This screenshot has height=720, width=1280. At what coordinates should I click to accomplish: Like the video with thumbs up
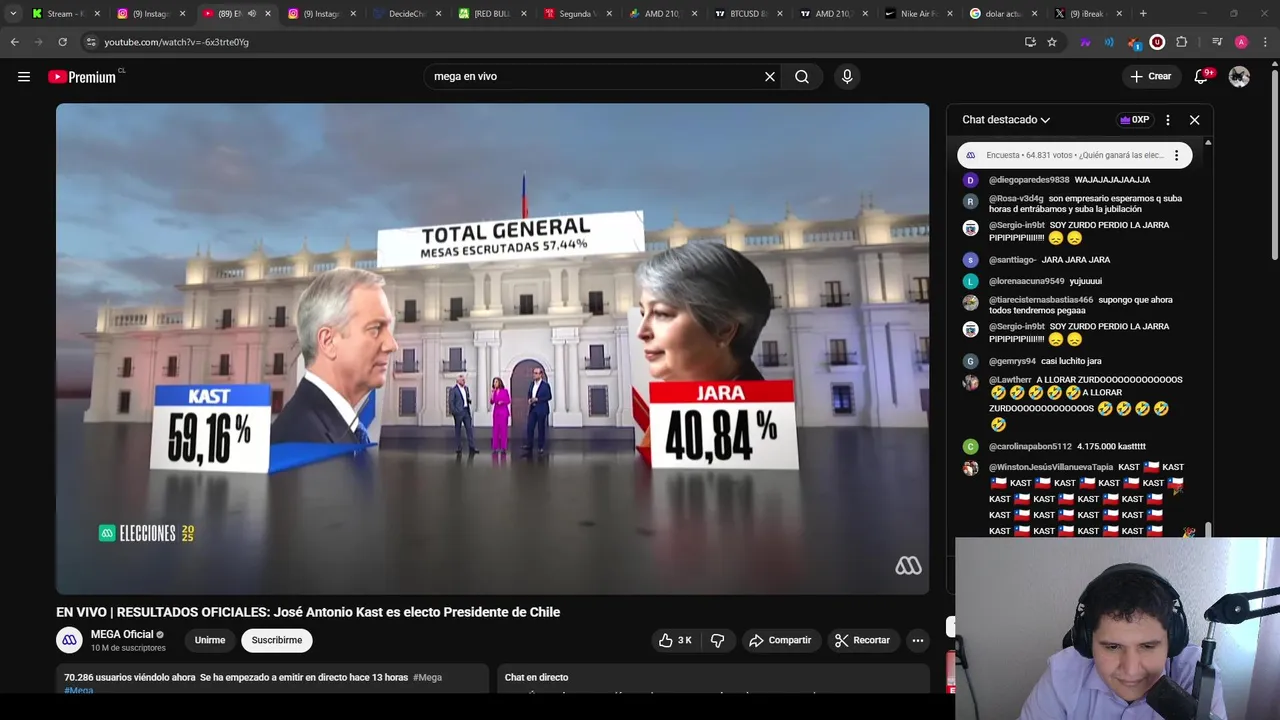[674, 640]
